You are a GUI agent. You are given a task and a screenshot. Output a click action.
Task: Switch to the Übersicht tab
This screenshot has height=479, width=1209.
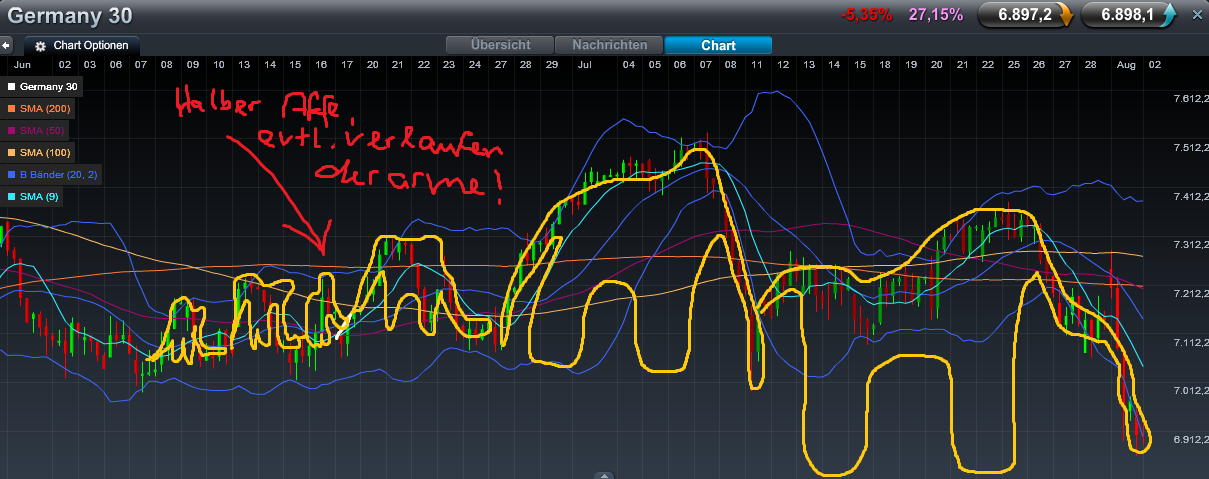pos(500,45)
